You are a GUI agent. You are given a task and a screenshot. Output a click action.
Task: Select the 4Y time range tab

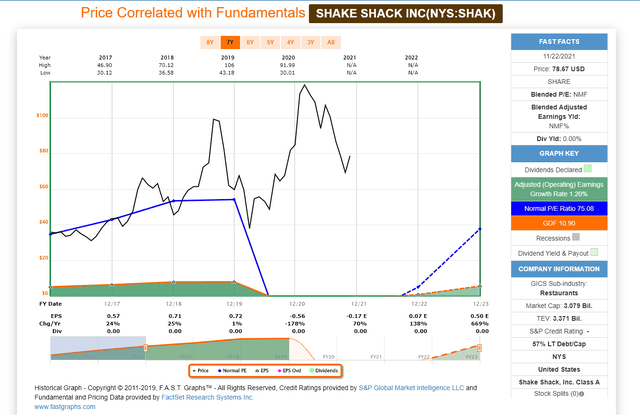pyautogui.click(x=290, y=42)
